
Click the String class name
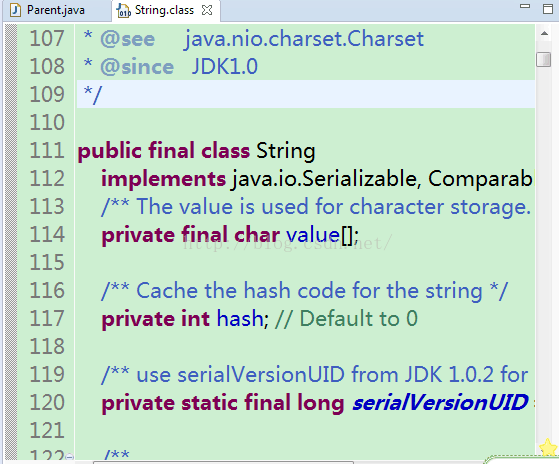point(286,151)
